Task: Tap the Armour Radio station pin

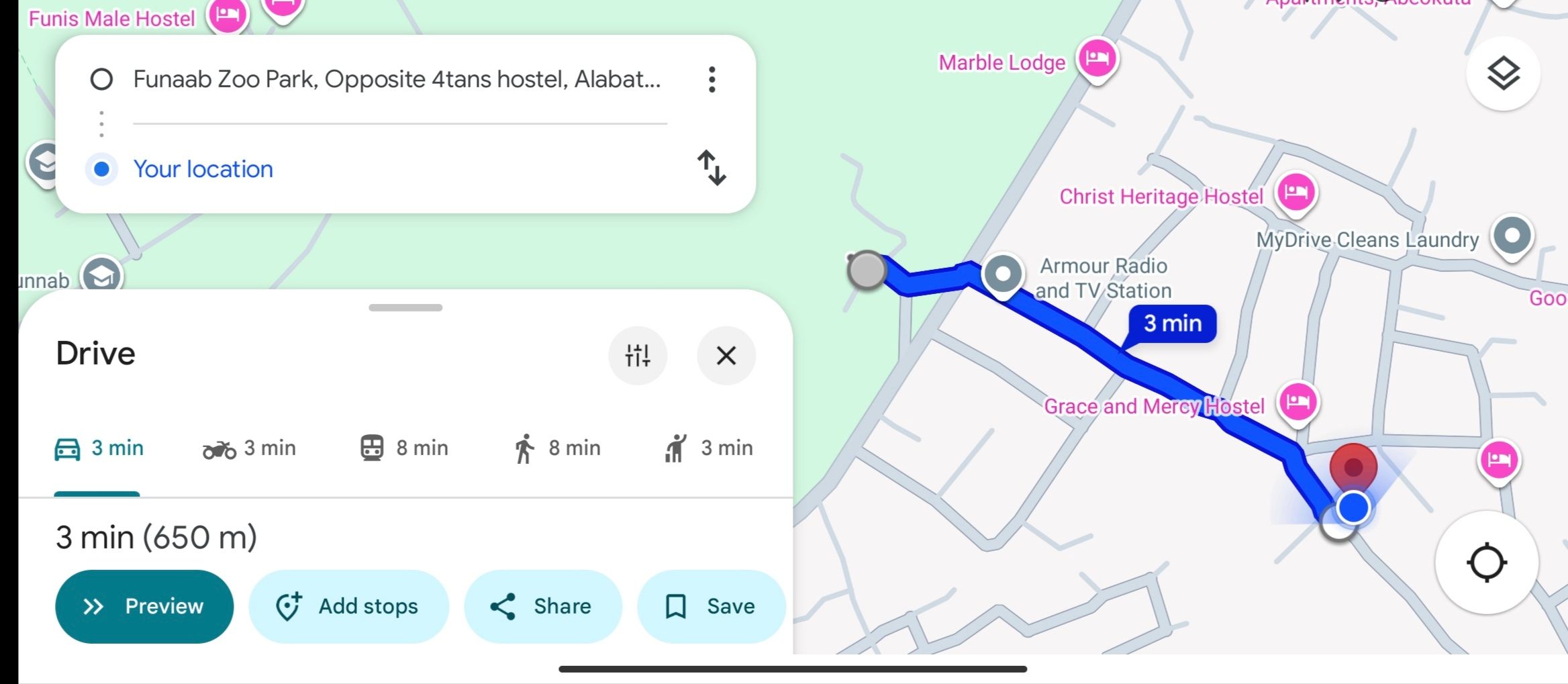Action: [x=1003, y=275]
